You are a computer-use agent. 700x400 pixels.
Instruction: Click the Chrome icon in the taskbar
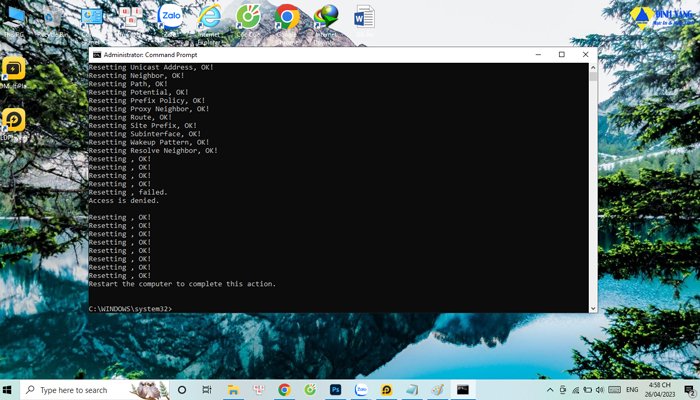click(x=284, y=389)
